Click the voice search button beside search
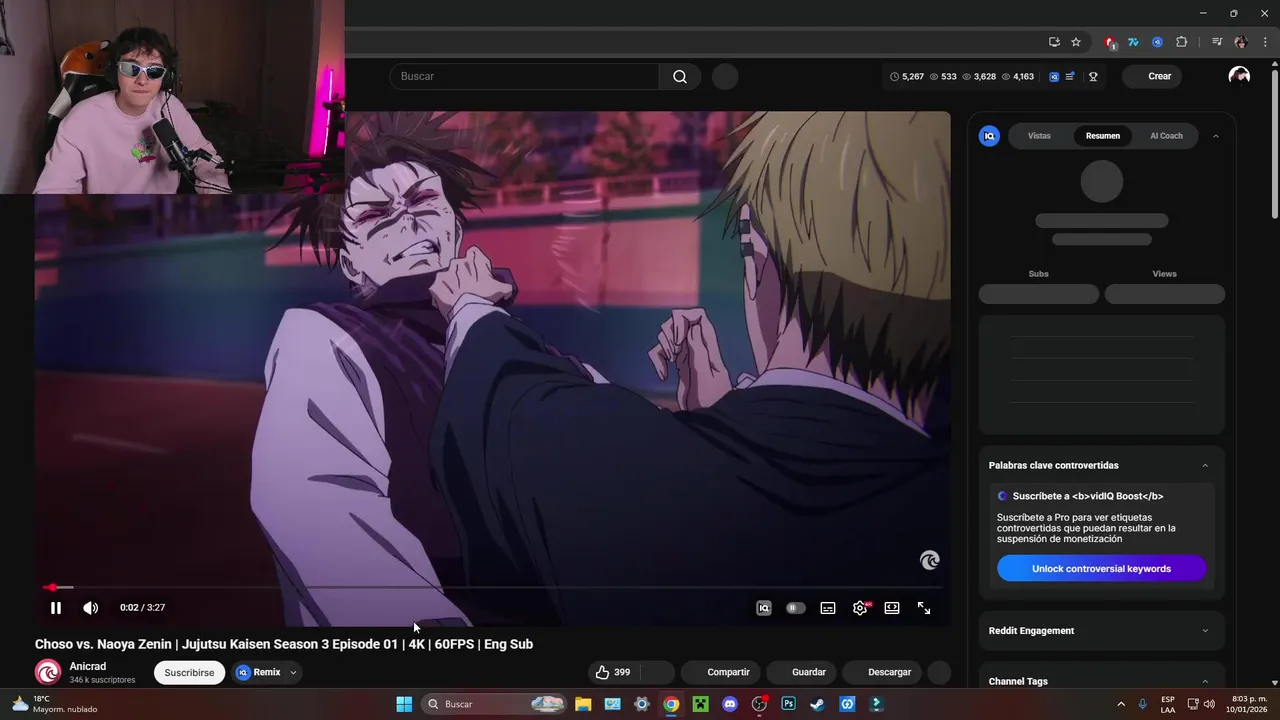The image size is (1280, 720). click(x=725, y=76)
